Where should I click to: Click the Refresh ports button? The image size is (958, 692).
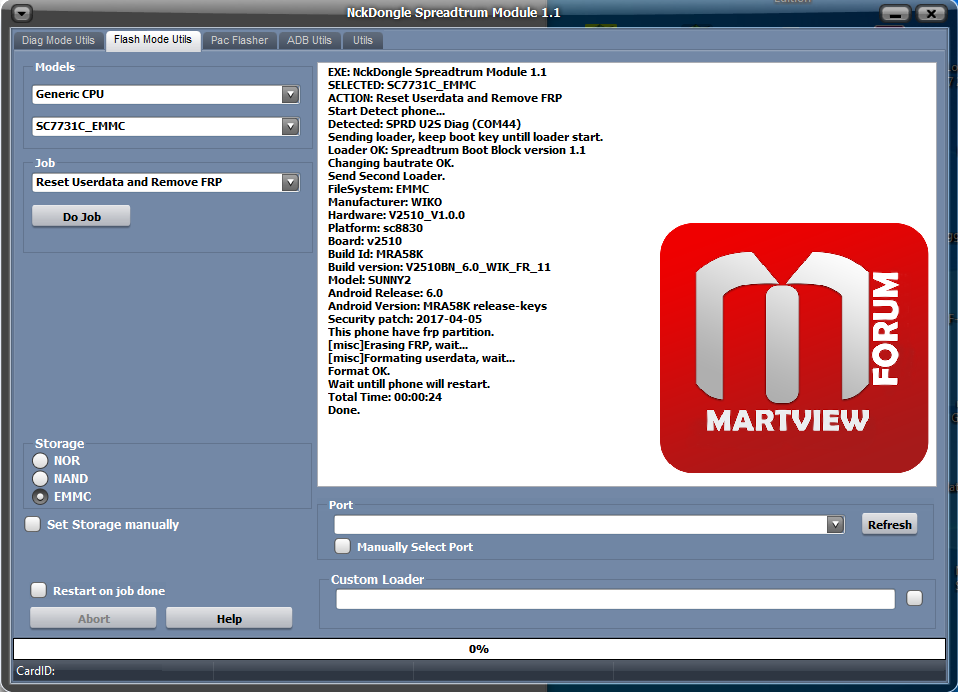coord(890,525)
